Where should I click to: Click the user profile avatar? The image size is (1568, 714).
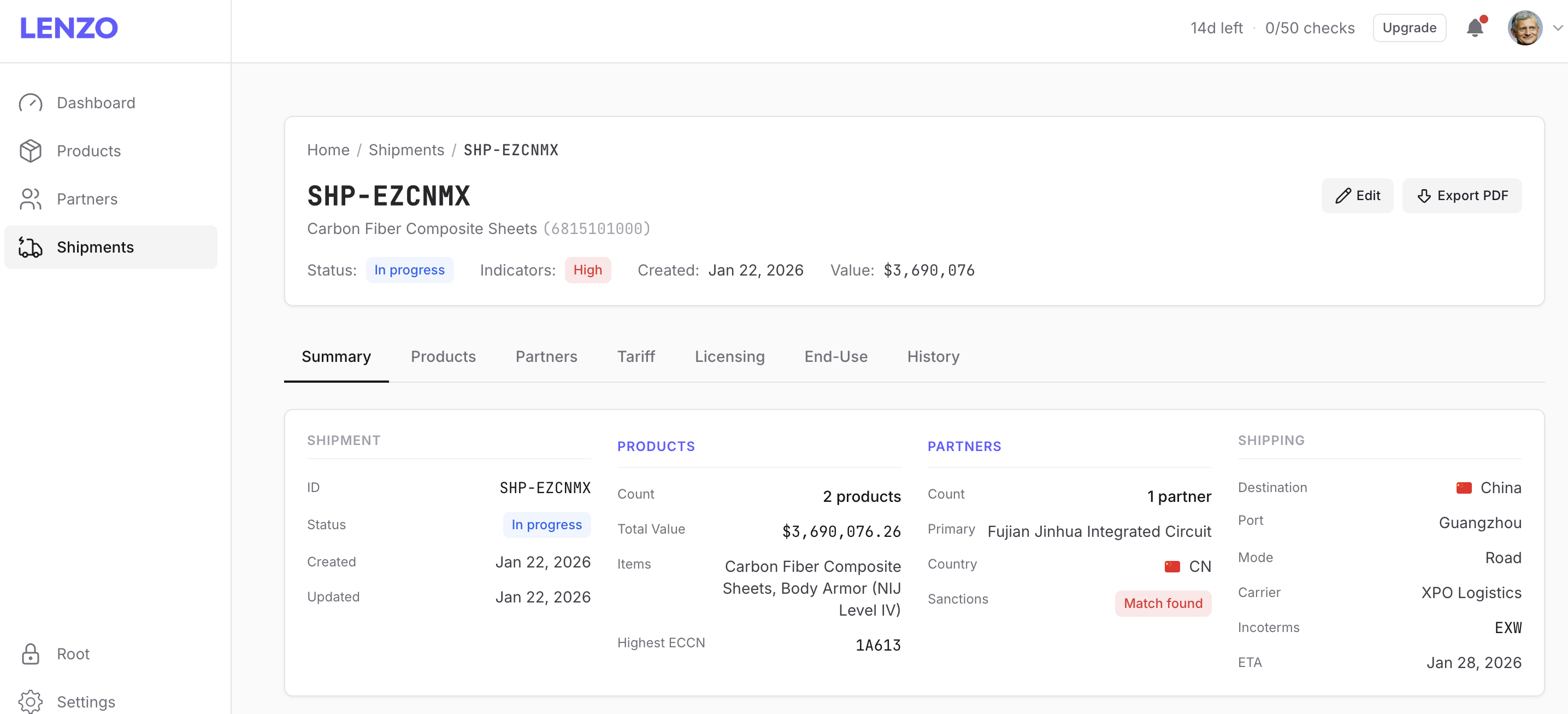click(1526, 27)
